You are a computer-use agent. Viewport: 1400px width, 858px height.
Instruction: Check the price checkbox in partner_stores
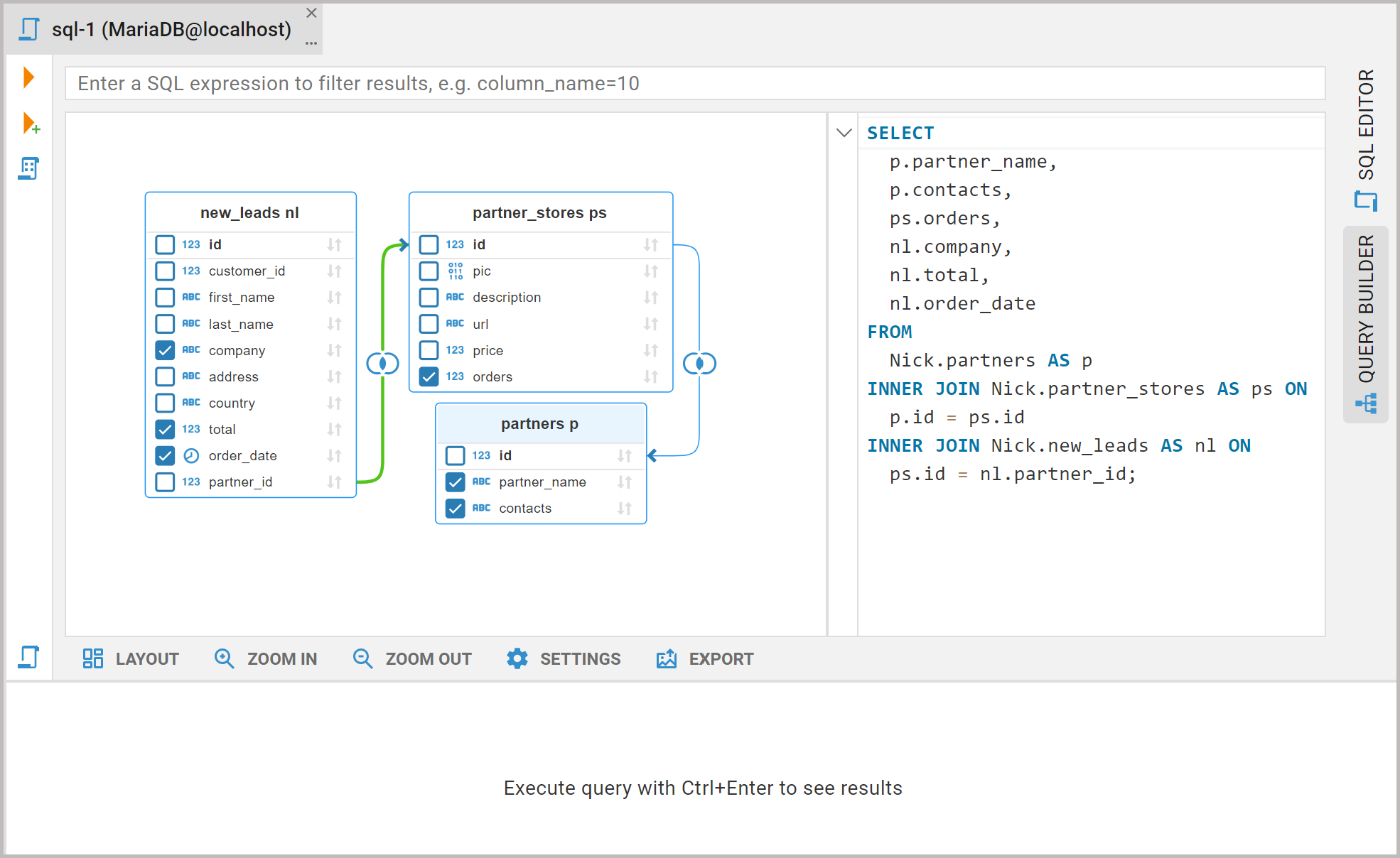[429, 351]
